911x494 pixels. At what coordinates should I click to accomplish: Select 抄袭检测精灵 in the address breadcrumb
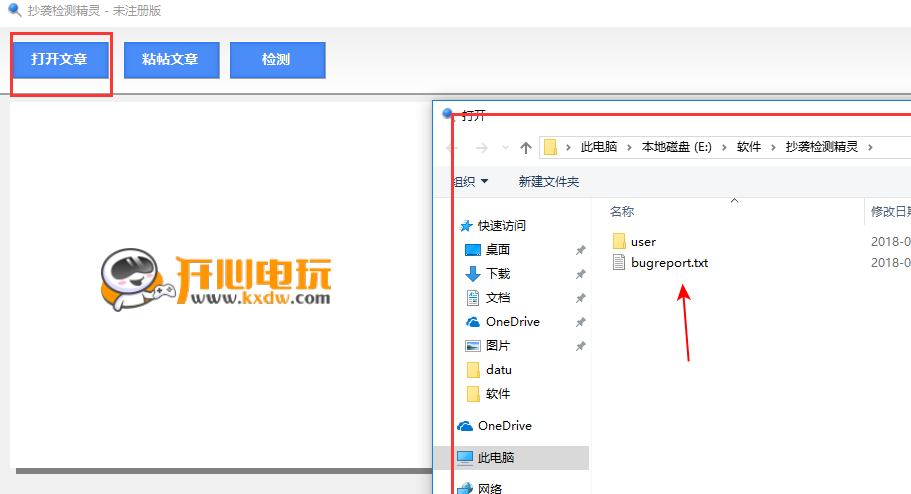click(822, 147)
